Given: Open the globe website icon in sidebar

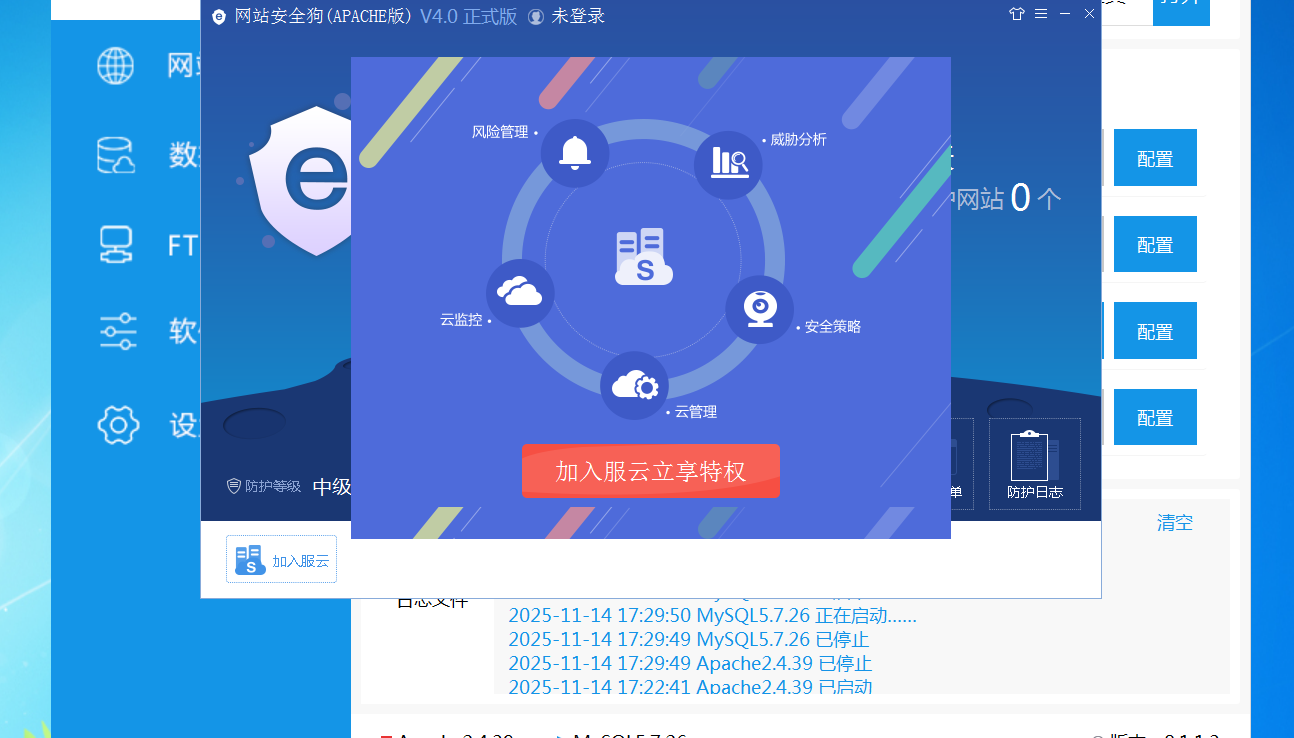Looking at the screenshot, I should click(116, 66).
